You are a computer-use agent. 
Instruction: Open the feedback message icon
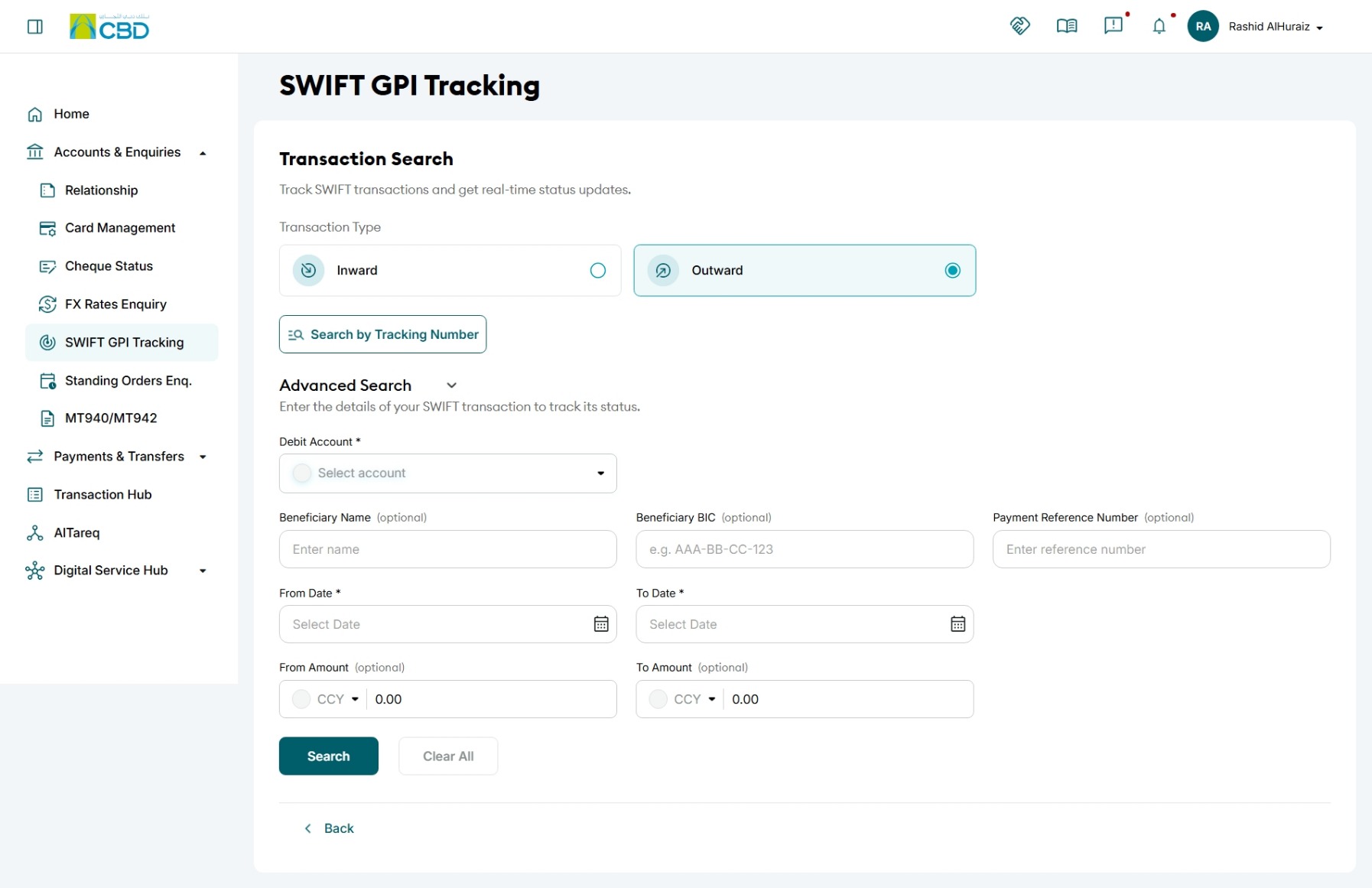(1114, 26)
